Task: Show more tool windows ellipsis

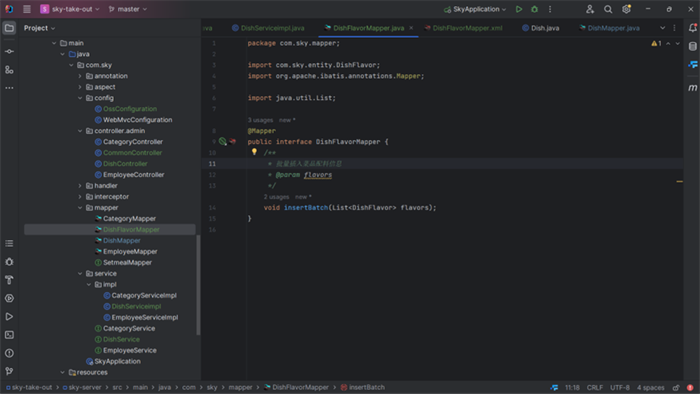Action: click(9, 88)
